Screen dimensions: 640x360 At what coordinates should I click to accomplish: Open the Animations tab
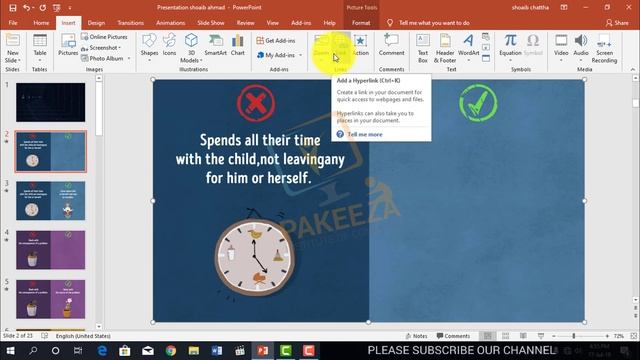[x=170, y=23]
